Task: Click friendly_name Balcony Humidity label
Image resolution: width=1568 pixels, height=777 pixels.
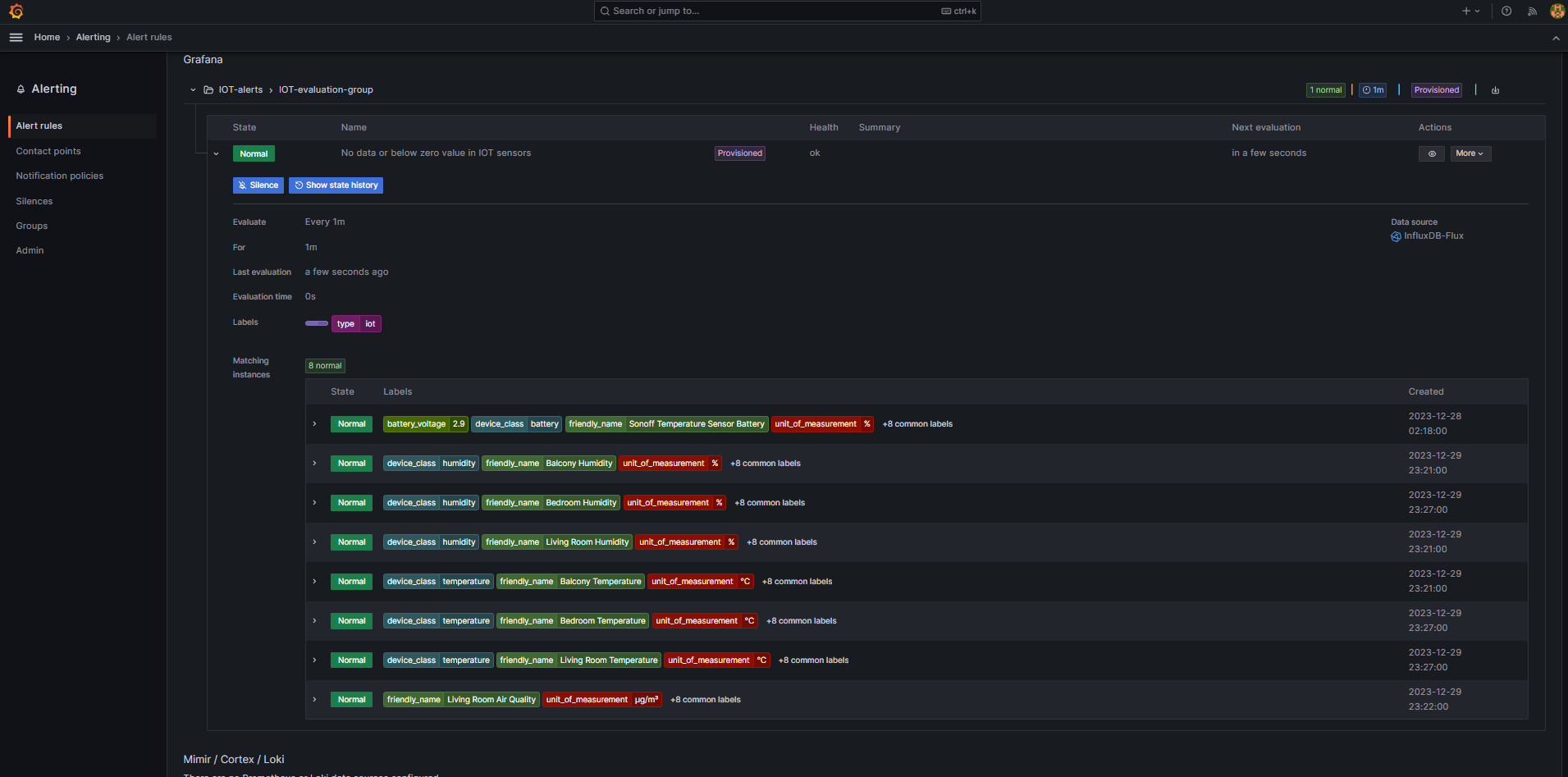Action: click(549, 464)
